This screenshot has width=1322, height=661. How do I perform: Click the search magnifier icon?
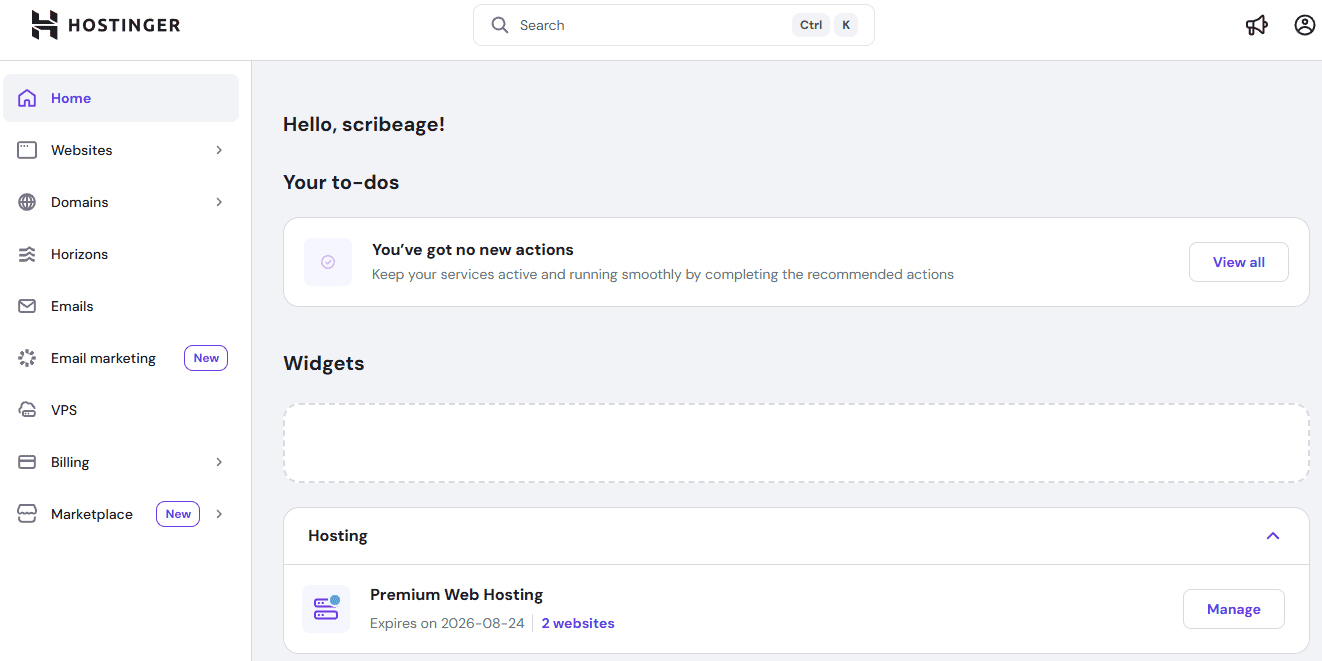500,25
